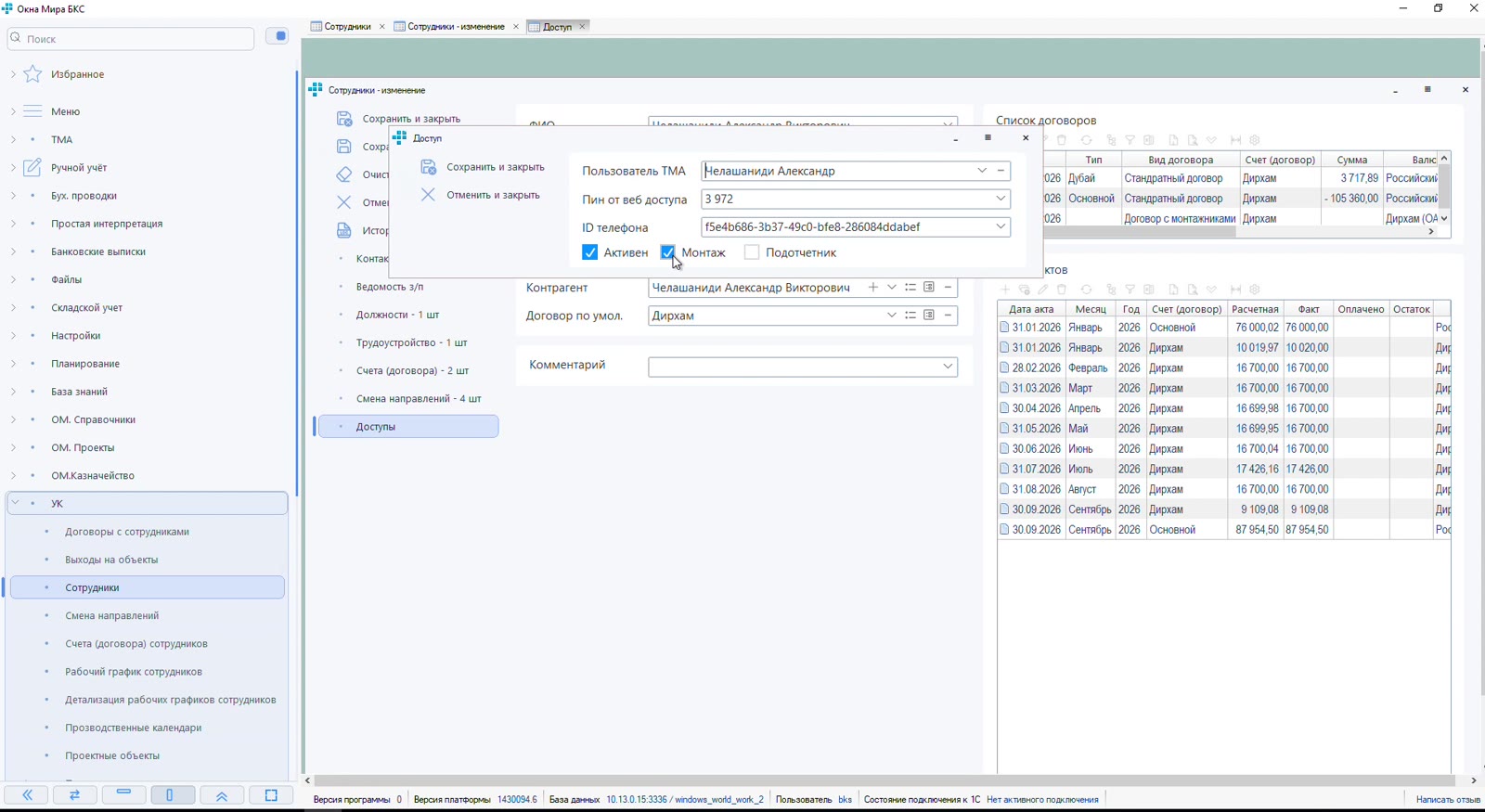Screen dimensions: 1485x812
Task: Click the Список договоров vertical scrollbar thumb
Action: [1444, 187]
